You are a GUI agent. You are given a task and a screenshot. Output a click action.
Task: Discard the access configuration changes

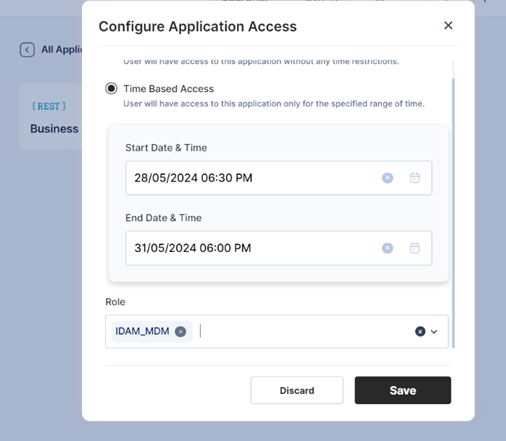click(297, 390)
